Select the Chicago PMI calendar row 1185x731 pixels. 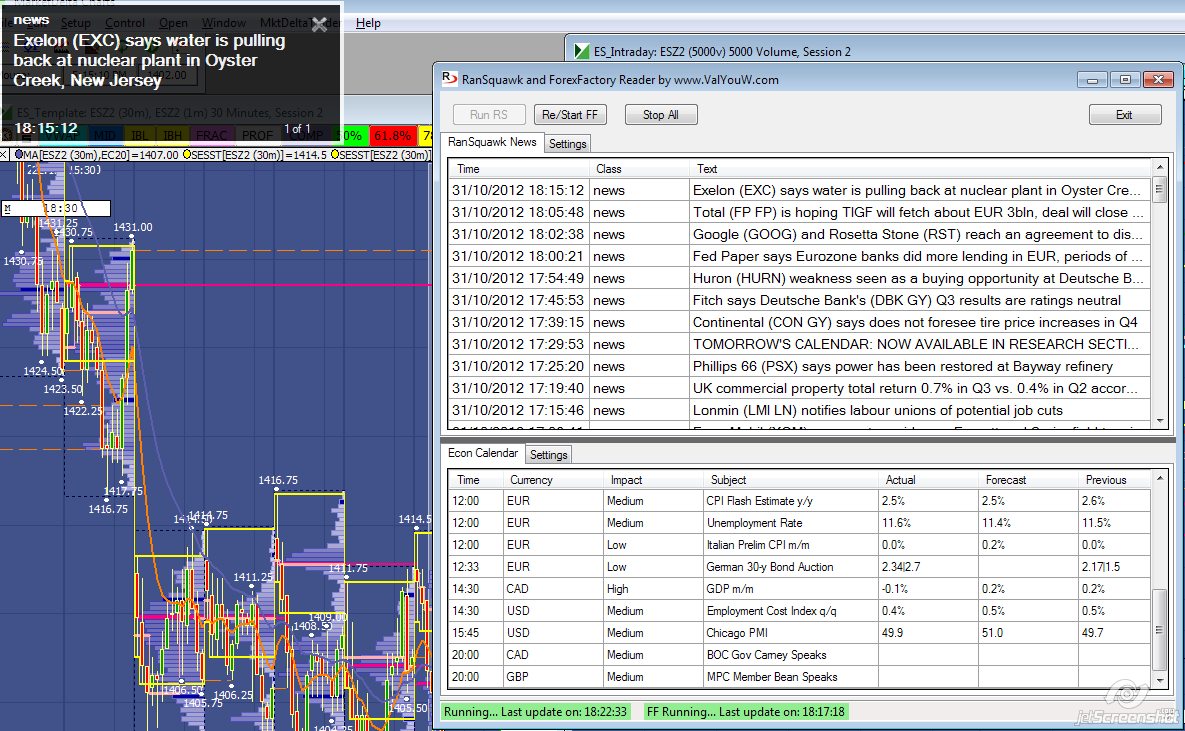click(800, 632)
